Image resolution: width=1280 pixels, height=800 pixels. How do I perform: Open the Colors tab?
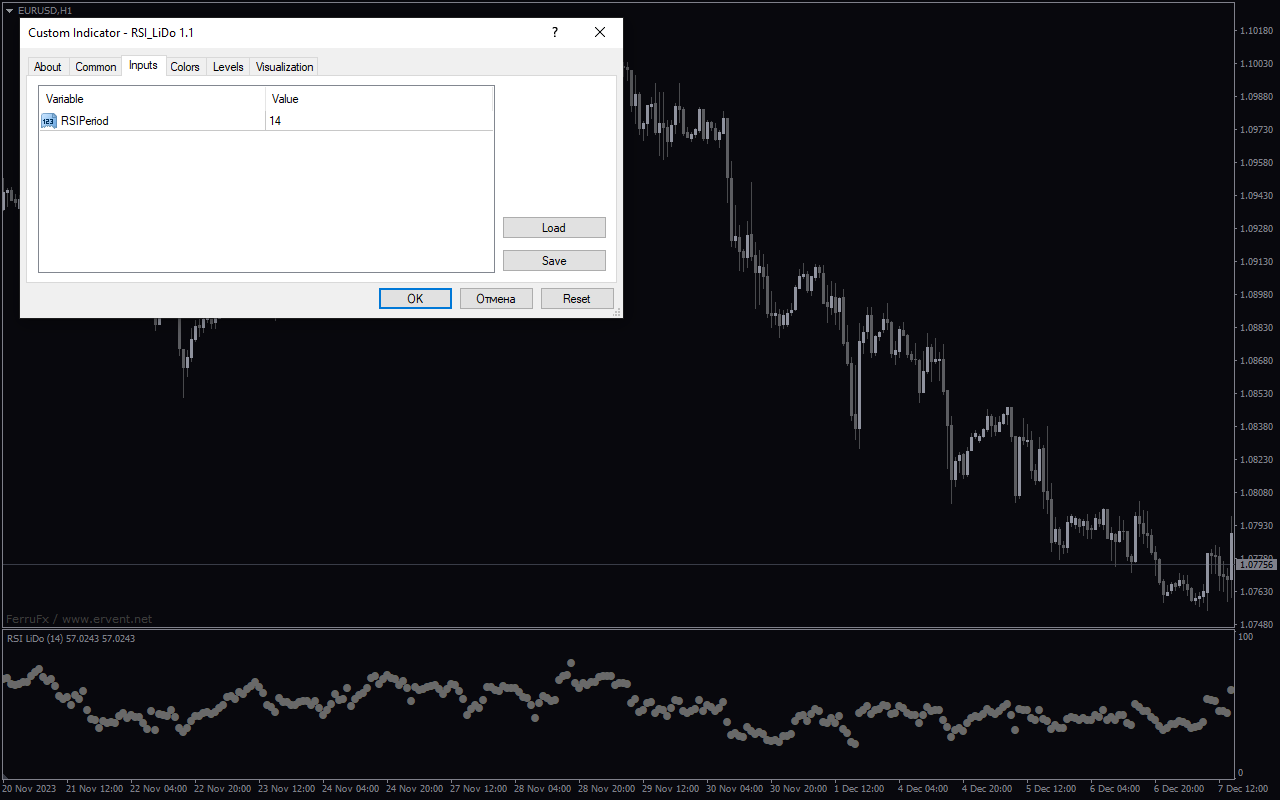[185, 67]
